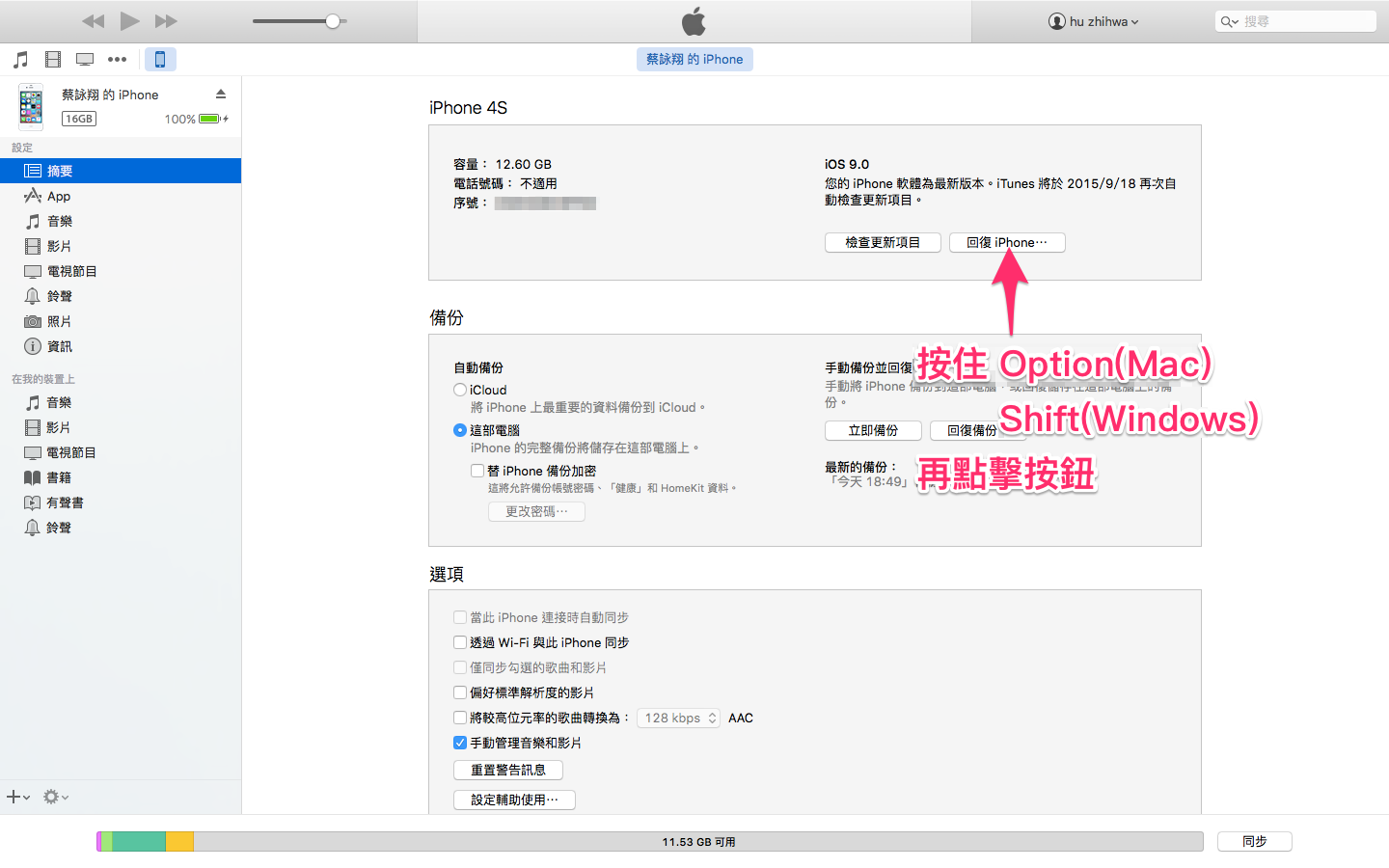
Task: Switch to the TV Shows library icon
Action: point(85,60)
